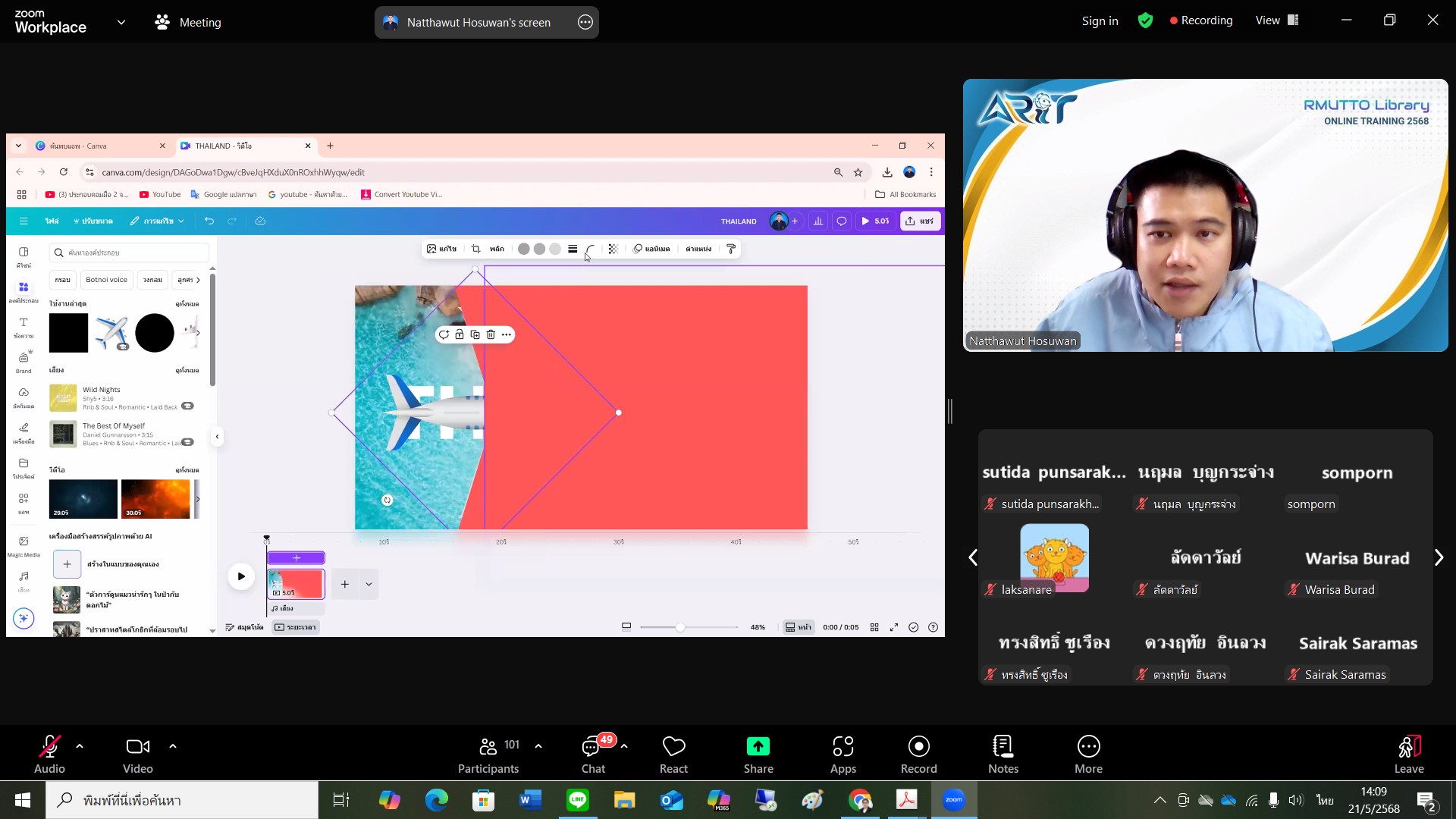Click Leave meeting in Zoom
The image size is (1456, 819).
tap(1409, 755)
